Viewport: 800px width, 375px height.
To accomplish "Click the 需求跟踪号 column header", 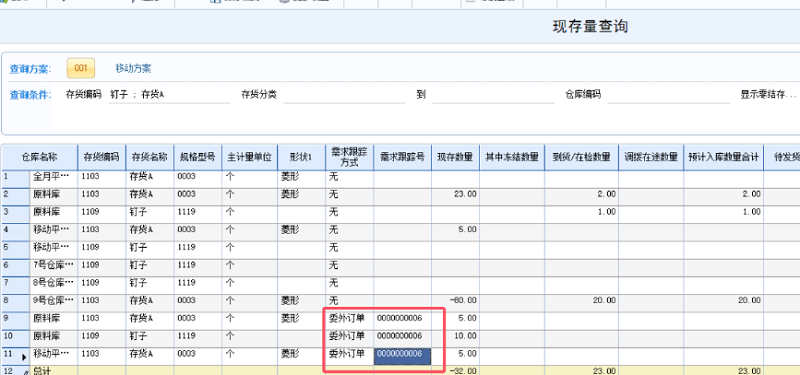I will [x=403, y=157].
